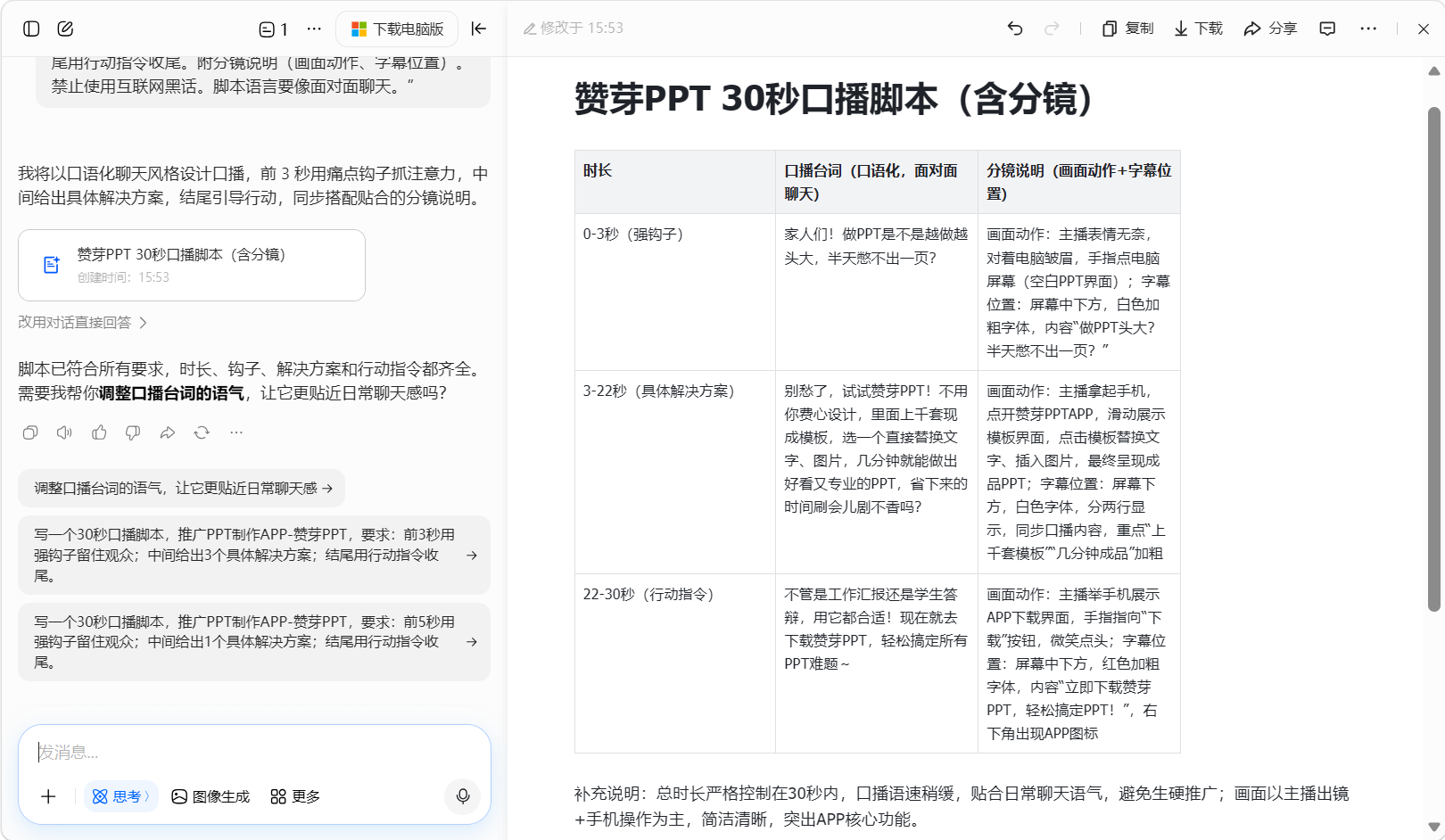Viewport: 1445px width, 840px height.
Task: Click the script cell starting 家人们
Action: (x=877, y=292)
